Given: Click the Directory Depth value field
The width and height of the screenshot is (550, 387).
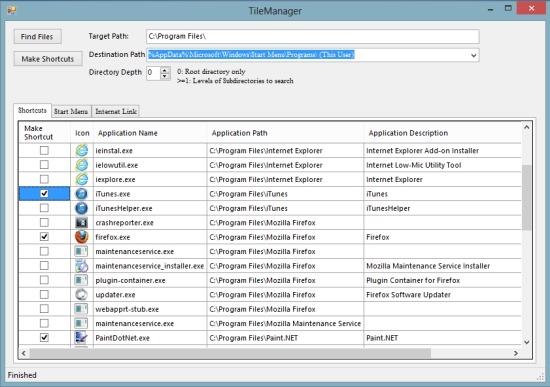Looking at the screenshot, I should (154, 73).
